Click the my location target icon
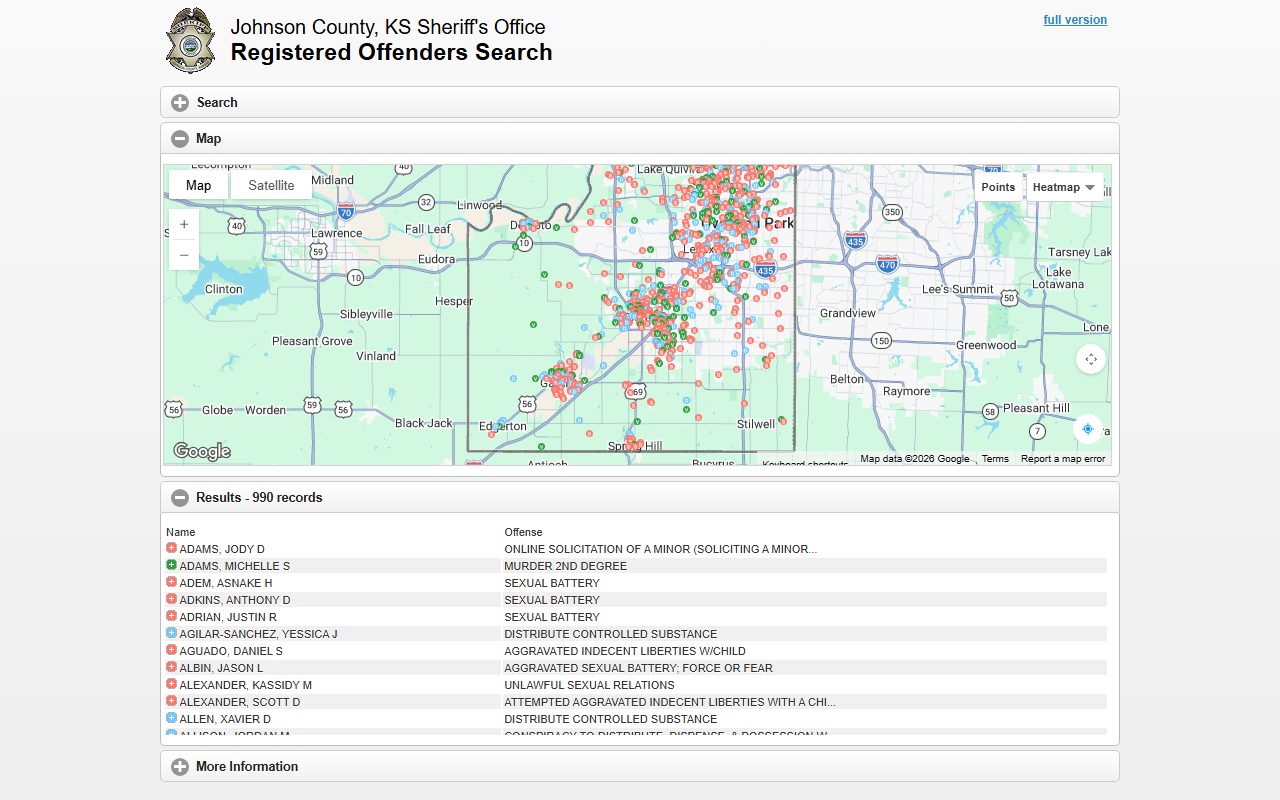1280x800 pixels. coord(1088,428)
